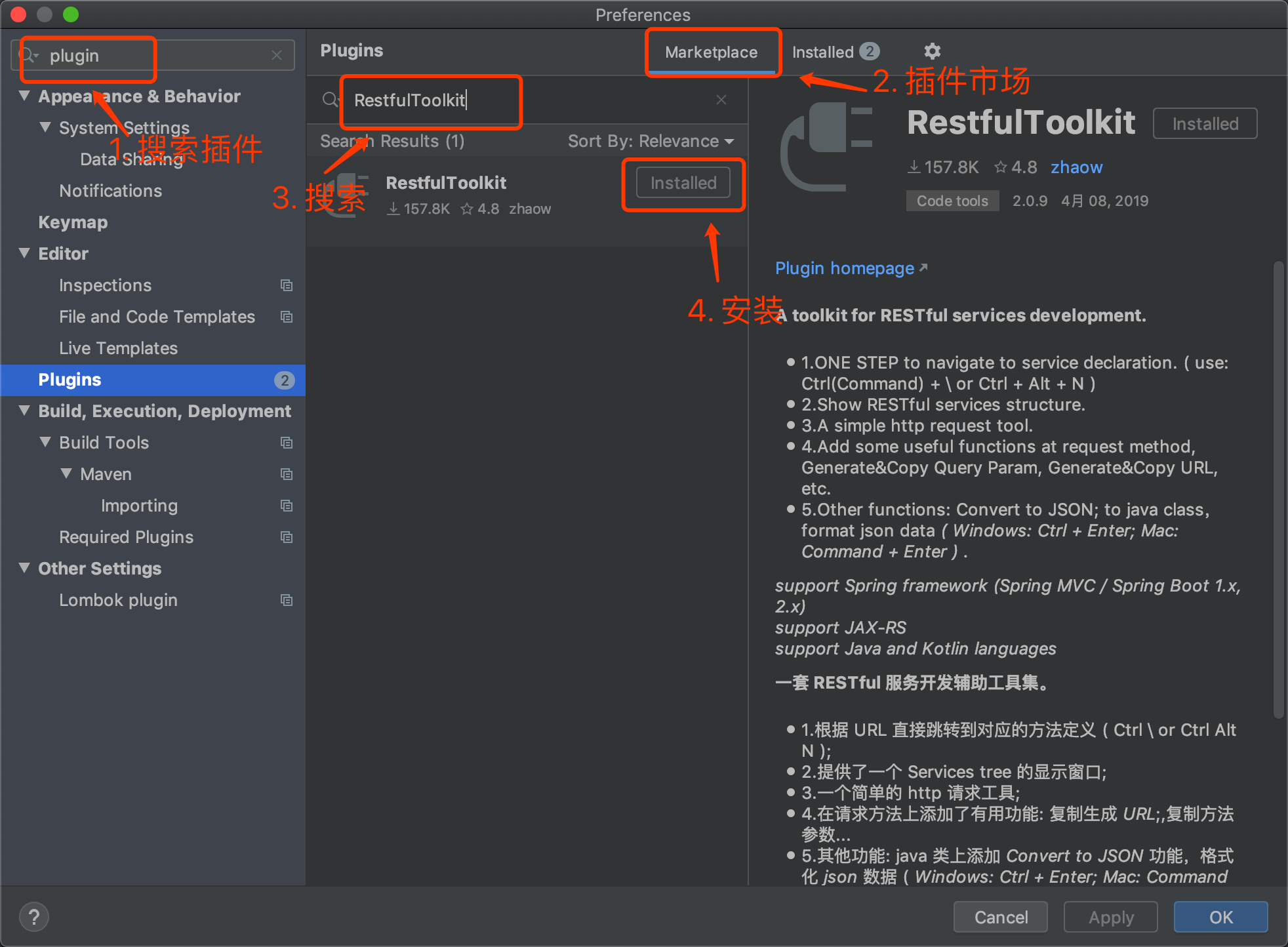This screenshot has height=947, width=1288.
Task: Collapse the Other Settings section
Action: pos(24,568)
